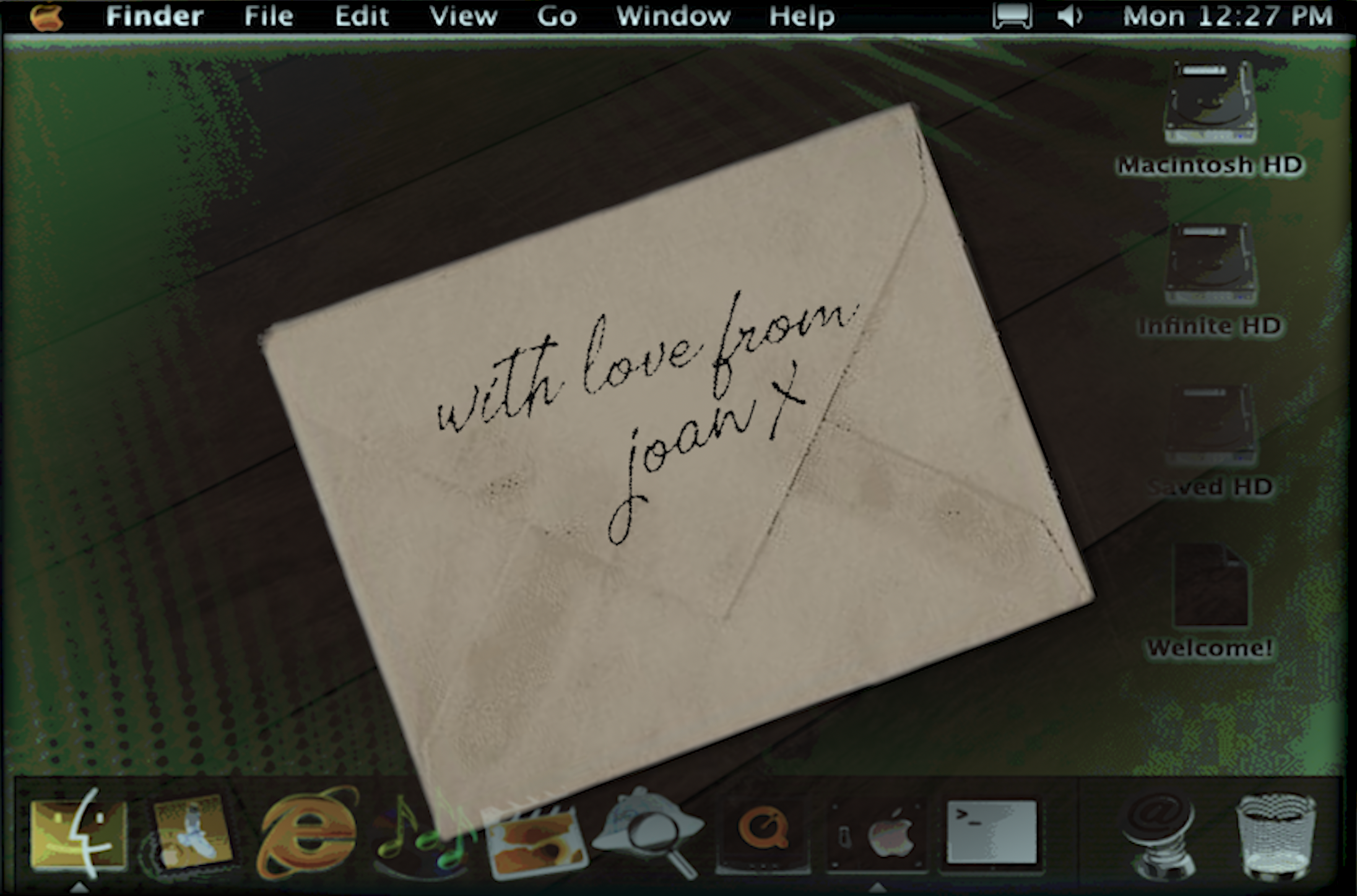Image resolution: width=1357 pixels, height=896 pixels.
Task: Open the Window menu
Action: point(673,16)
